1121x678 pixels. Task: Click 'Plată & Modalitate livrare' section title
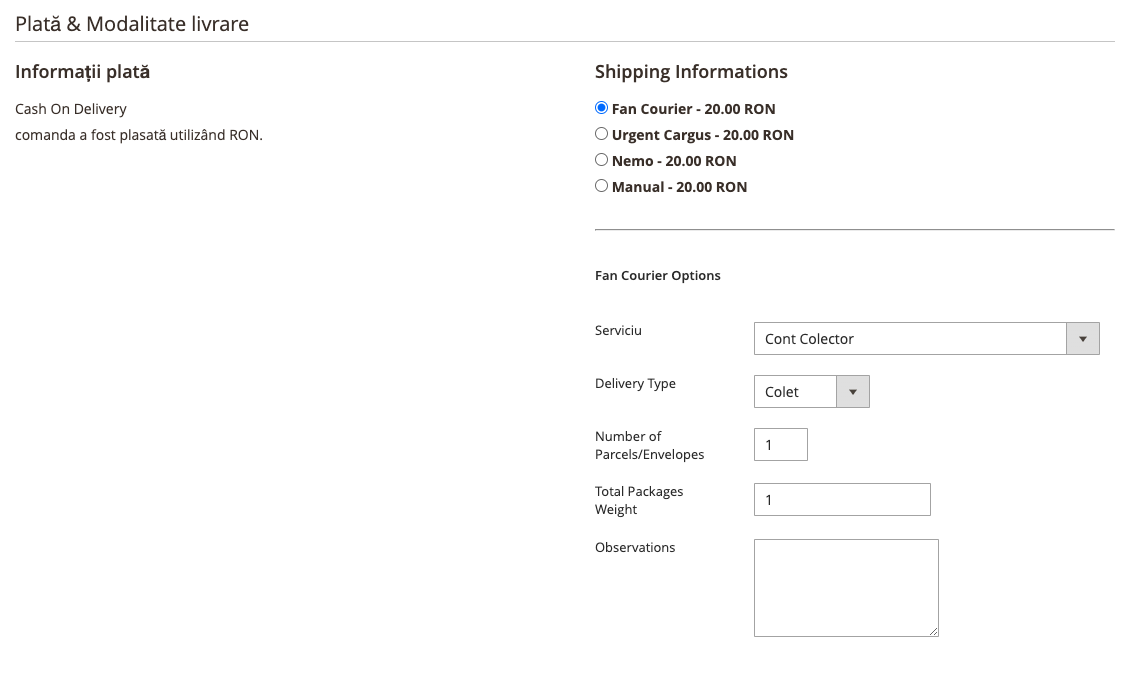(x=132, y=24)
